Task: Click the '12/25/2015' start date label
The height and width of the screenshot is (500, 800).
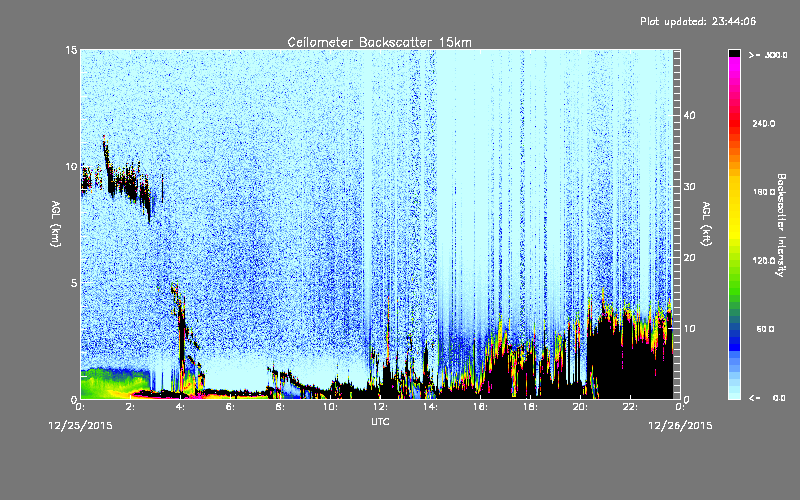Action: [x=81, y=426]
